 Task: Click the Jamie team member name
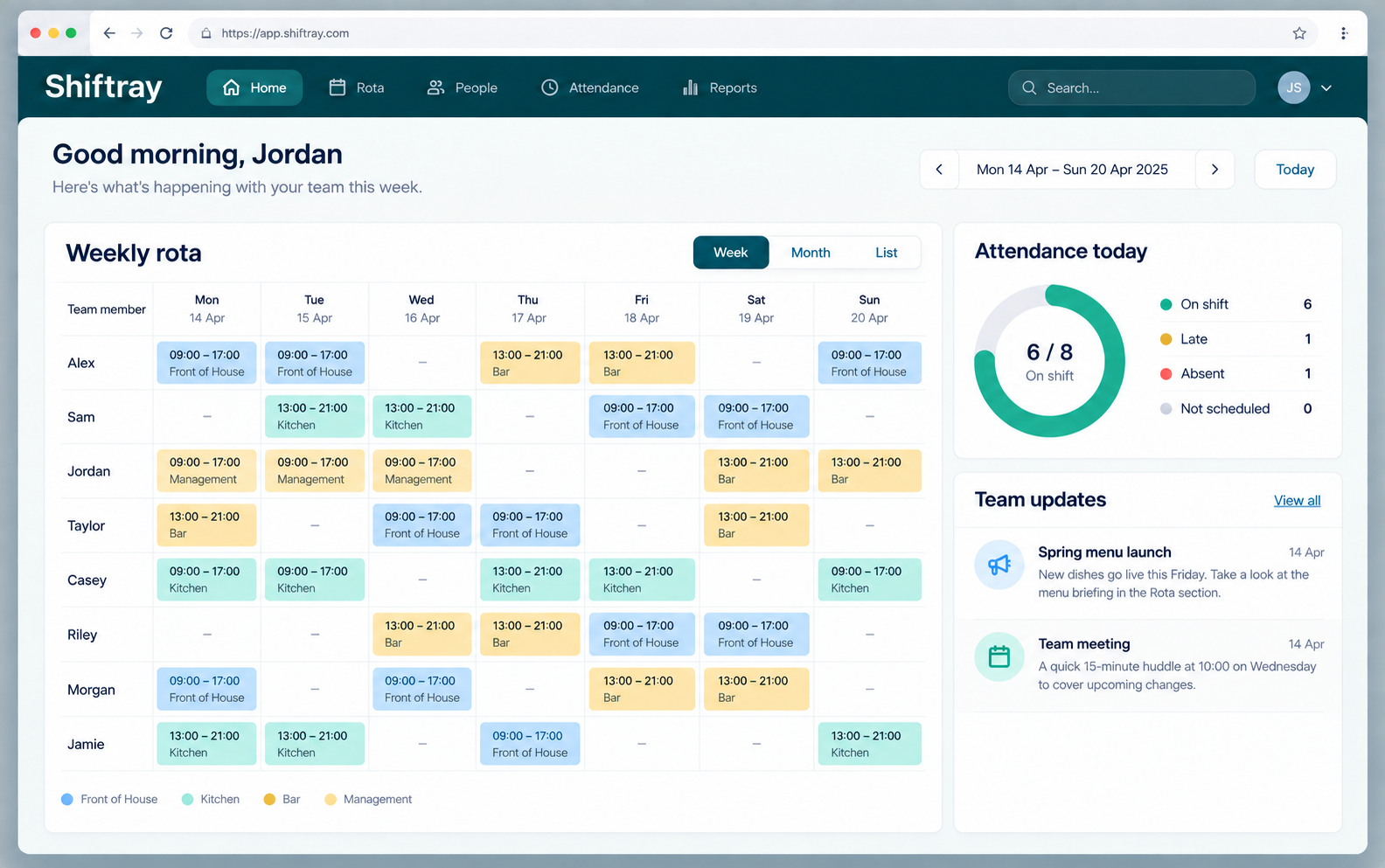click(x=86, y=744)
